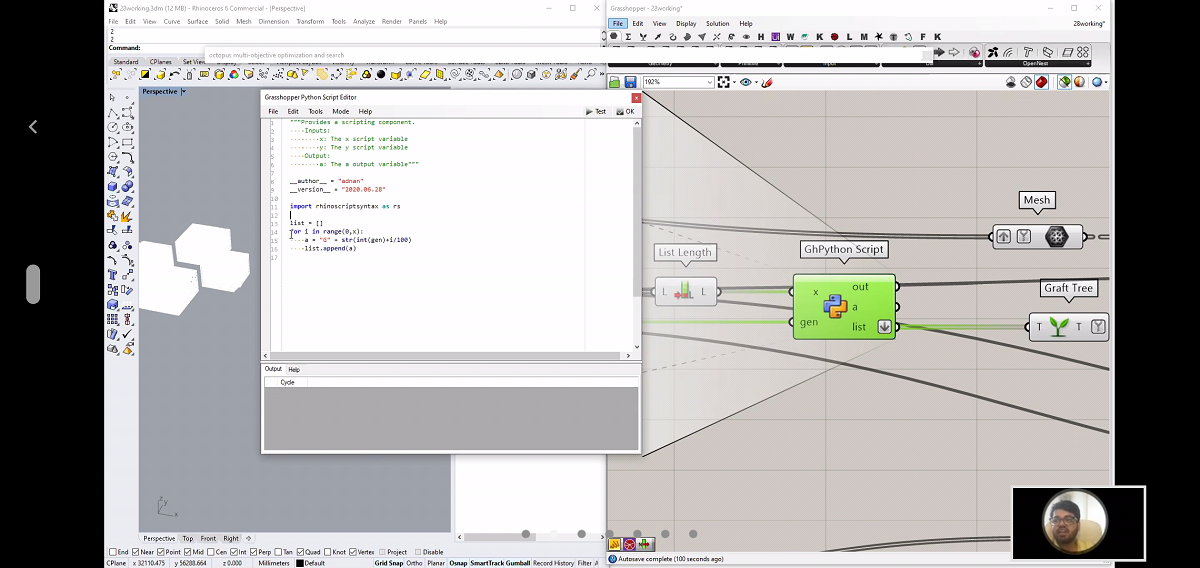Click the Mesh component hexagon icon

tap(1057, 236)
